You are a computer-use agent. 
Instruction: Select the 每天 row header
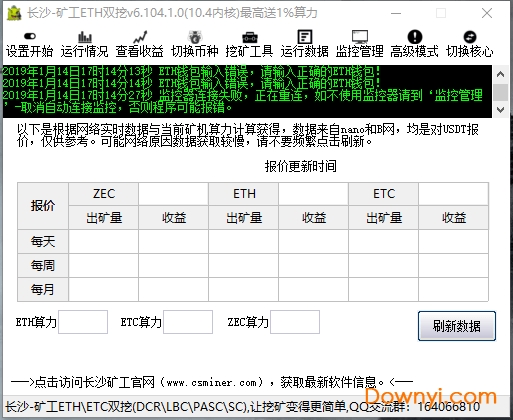click(x=43, y=241)
